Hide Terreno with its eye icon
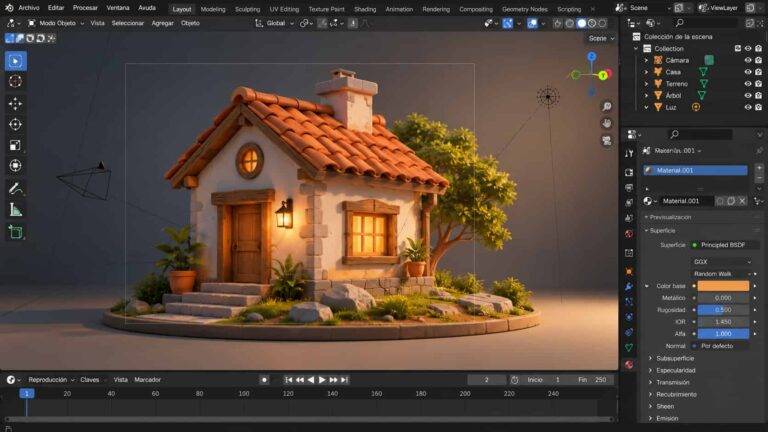Image resolution: width=768 pixels, height=432 pixels. pos(748,84)
